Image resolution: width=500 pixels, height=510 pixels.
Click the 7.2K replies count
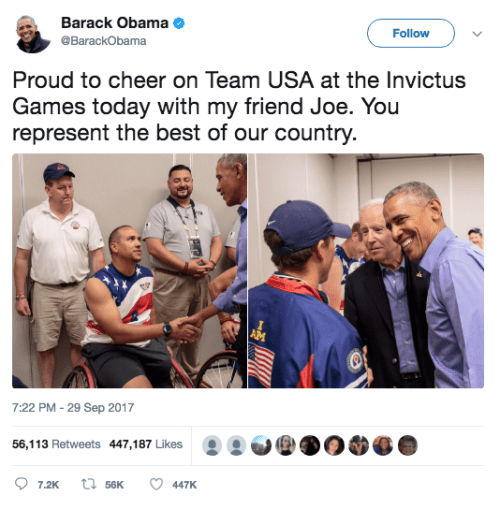coord(48,485)
